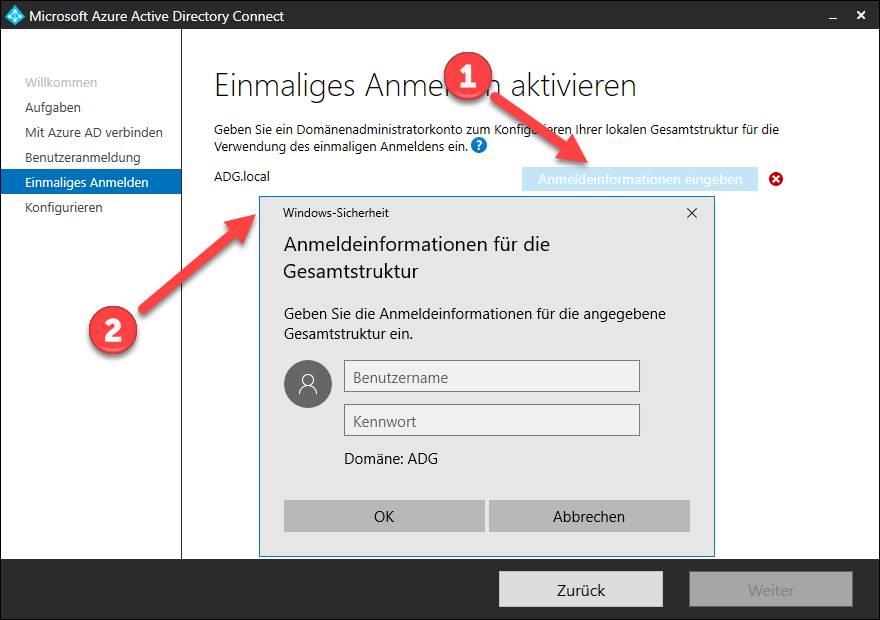Viewport: 880px width, 620px height.
Task: Minimize the Azure AD Connect window
Action: tap(833, 17)
